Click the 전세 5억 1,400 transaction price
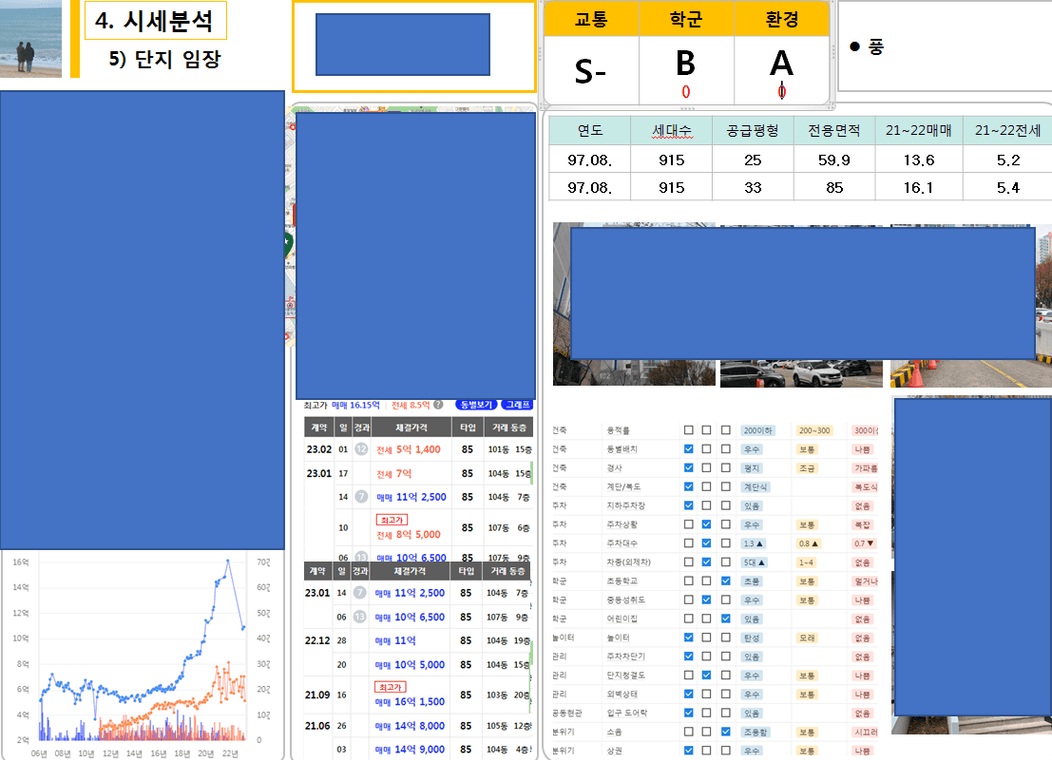1052x760 pixels. tap(409, 449)
